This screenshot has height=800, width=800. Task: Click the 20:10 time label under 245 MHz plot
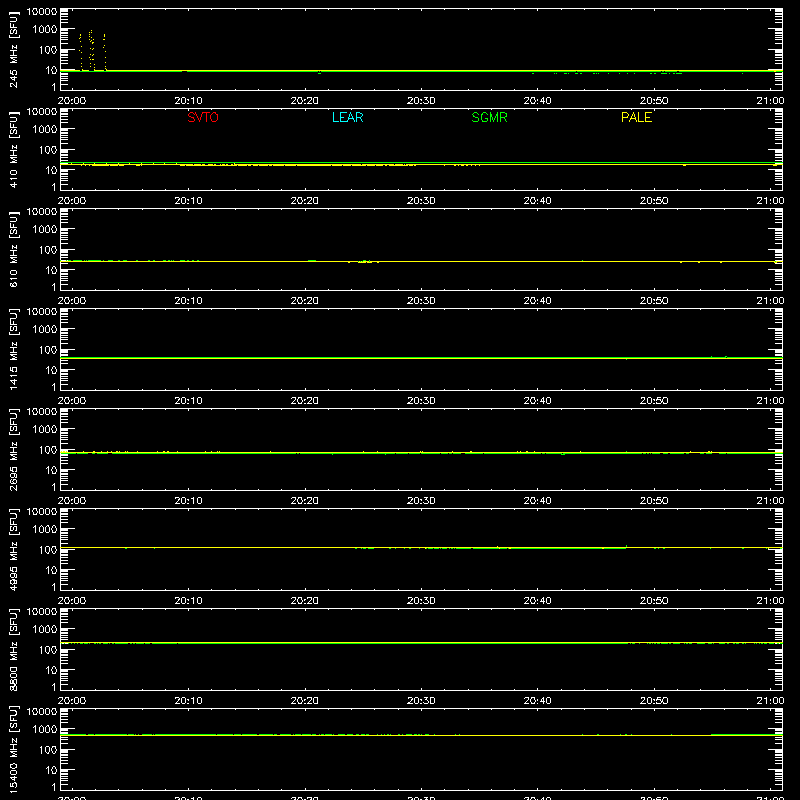[188, 101]
